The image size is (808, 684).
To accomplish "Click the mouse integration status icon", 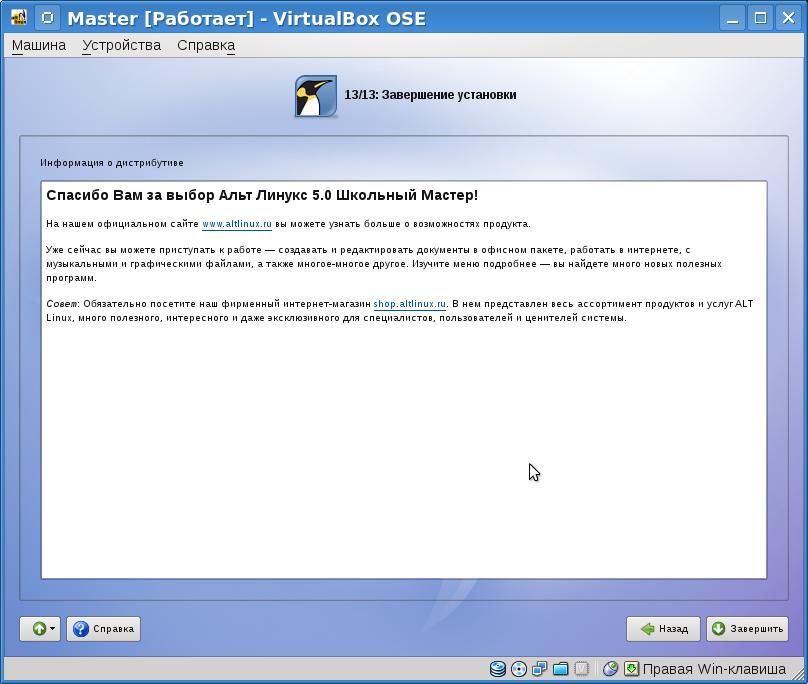I will click(x=610, y=669).
